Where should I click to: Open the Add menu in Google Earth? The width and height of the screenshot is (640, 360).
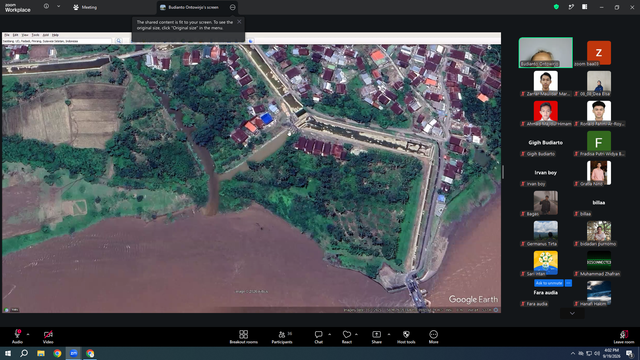coord(46,35)
